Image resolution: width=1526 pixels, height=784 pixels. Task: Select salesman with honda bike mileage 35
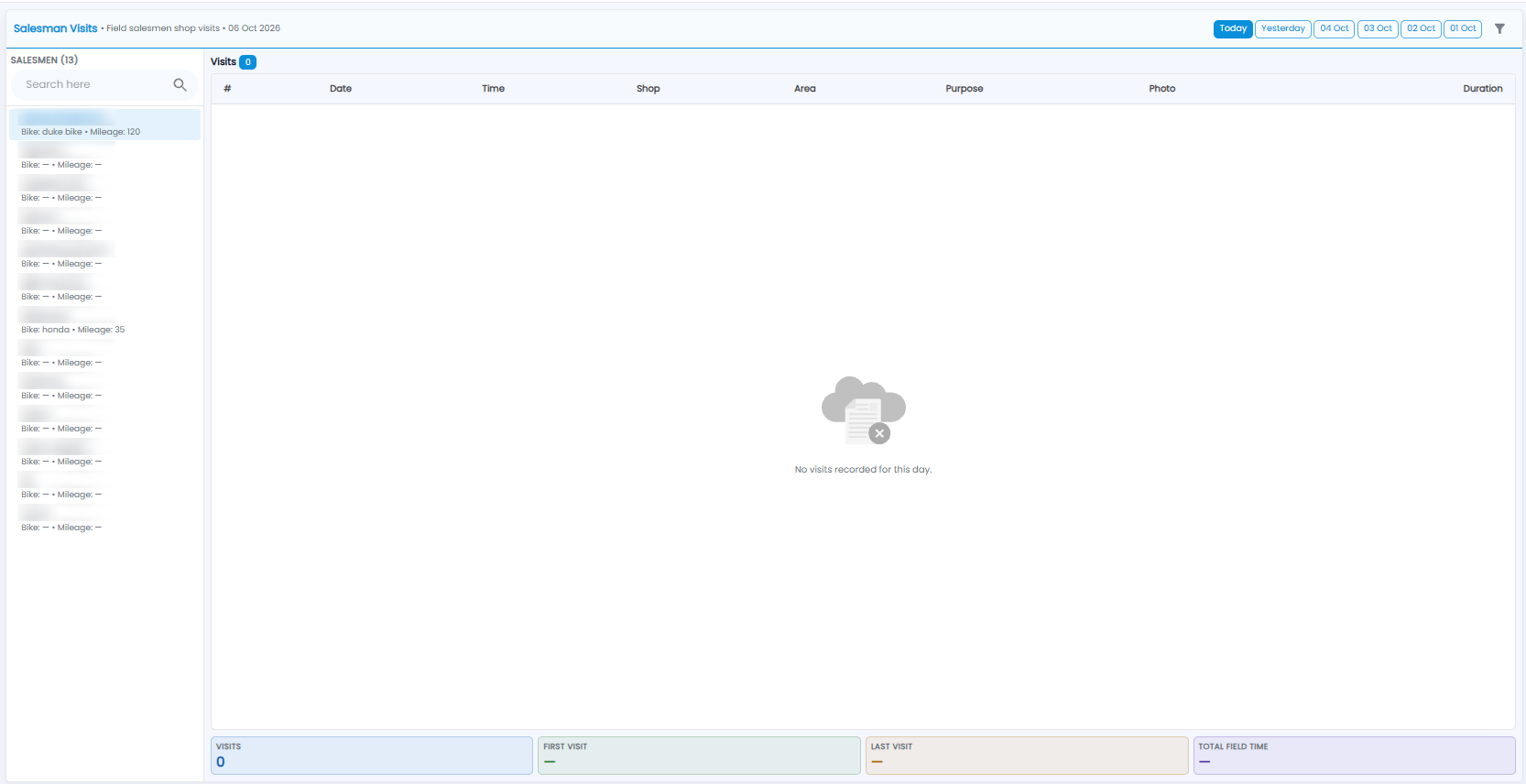104,322
